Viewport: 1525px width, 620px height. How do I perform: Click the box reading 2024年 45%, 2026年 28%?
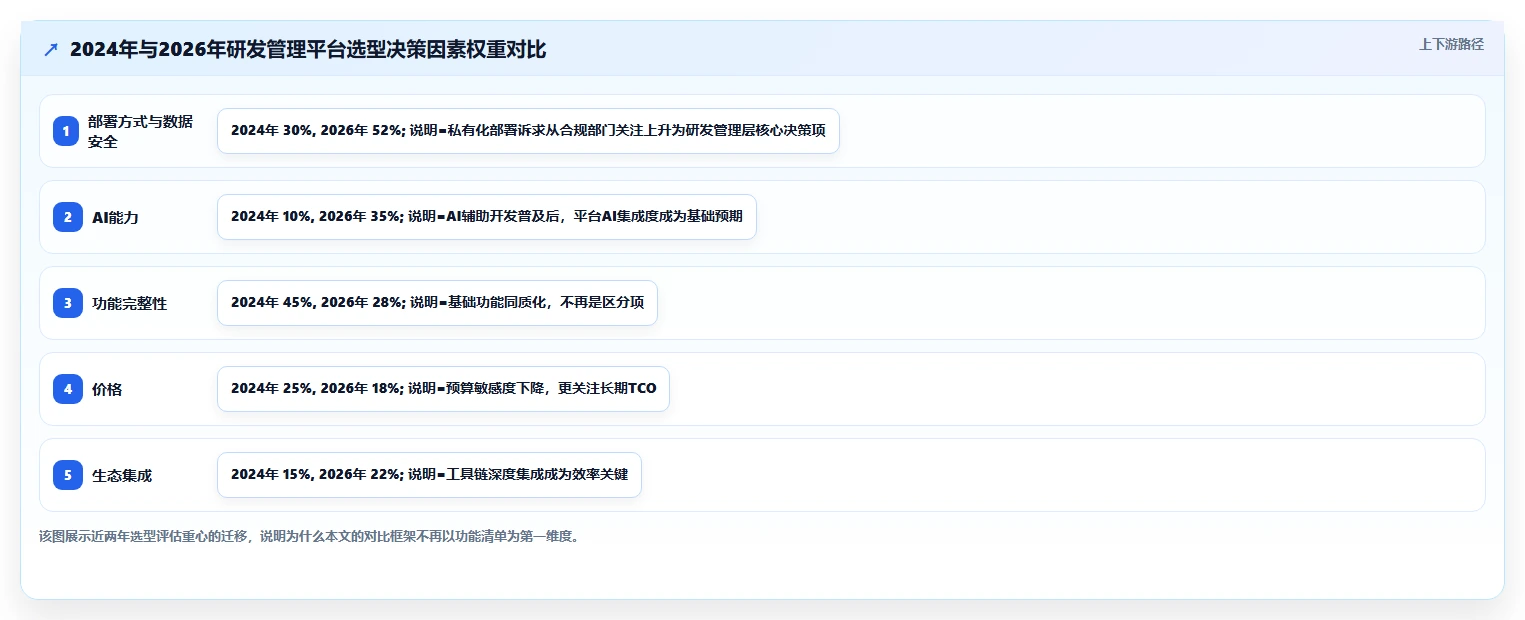[437, 303]
